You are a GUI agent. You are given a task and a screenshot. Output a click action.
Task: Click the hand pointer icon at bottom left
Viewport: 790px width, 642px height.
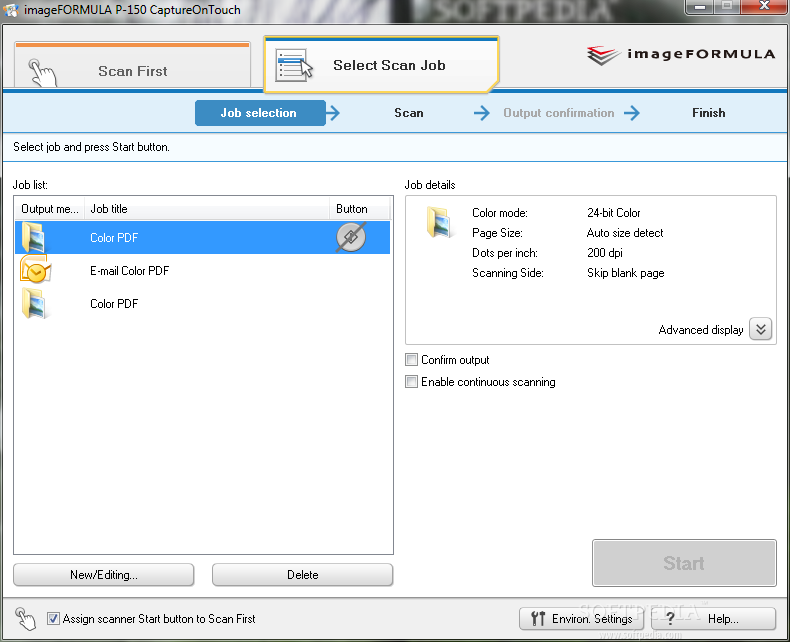[25, 618]
